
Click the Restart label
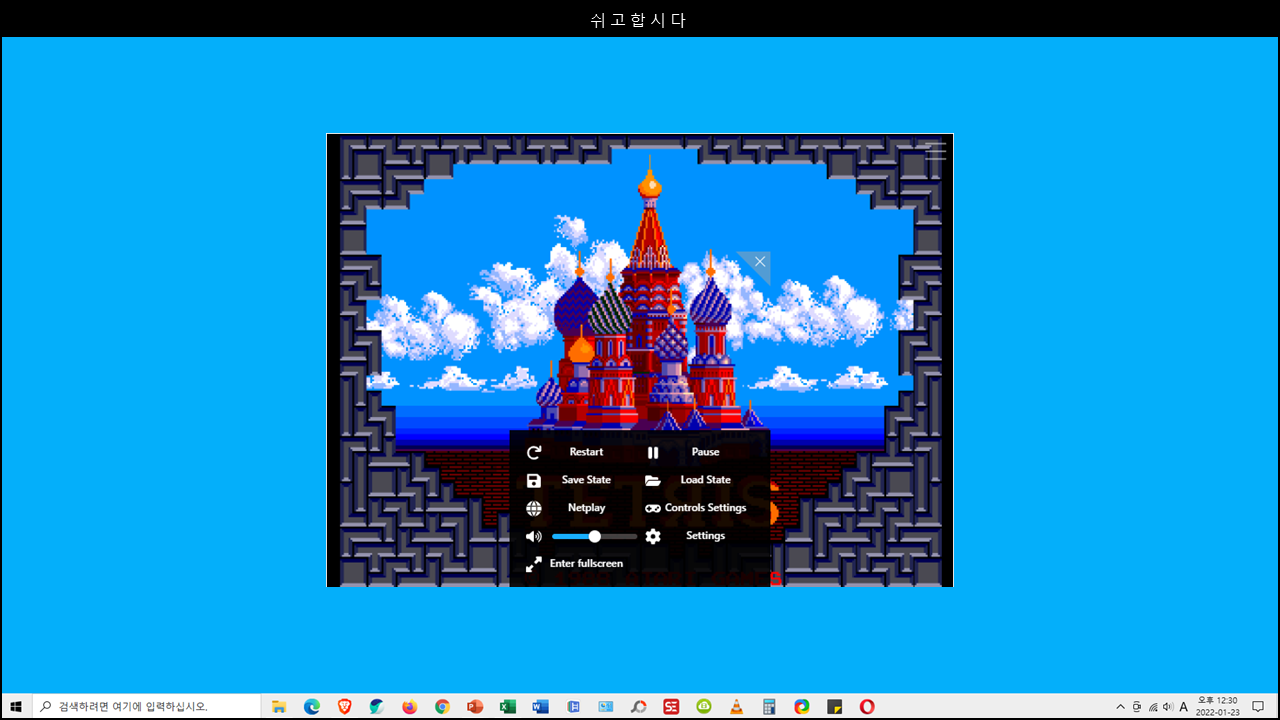pos(586,452)
